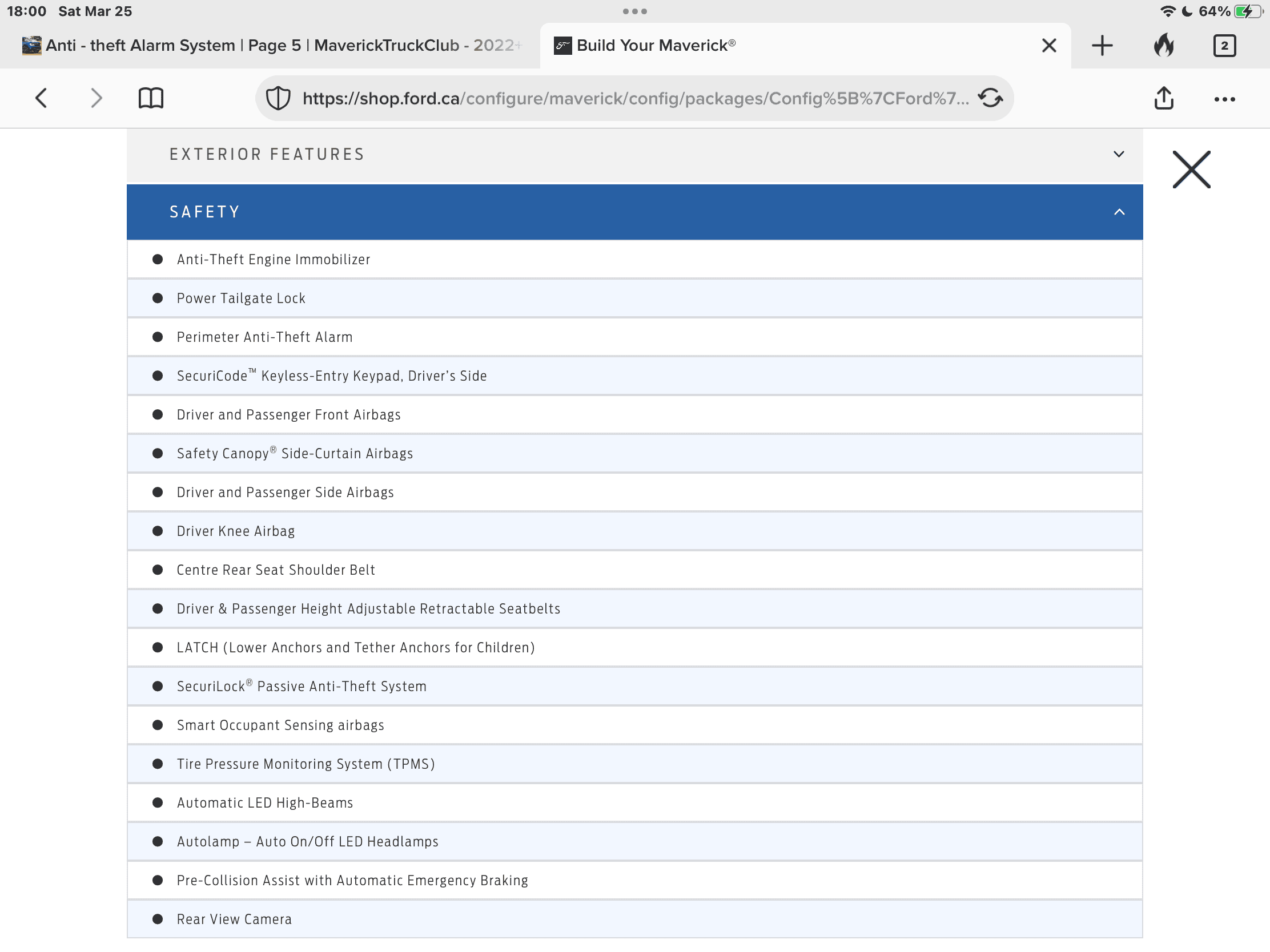Open the browser three-dot menu

click(1225, 99)
